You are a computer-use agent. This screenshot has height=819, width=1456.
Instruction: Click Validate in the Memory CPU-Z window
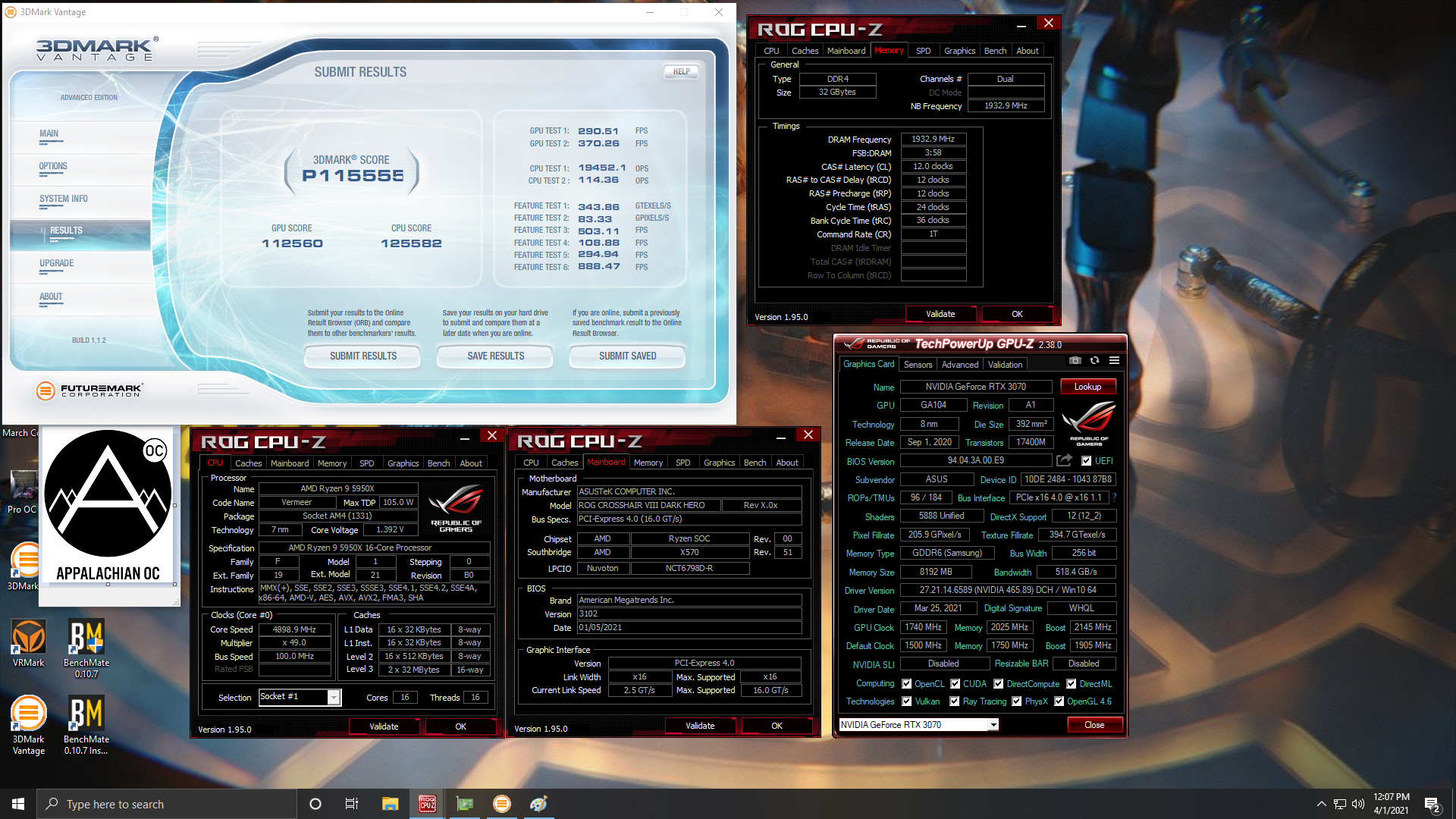point(940,314)
